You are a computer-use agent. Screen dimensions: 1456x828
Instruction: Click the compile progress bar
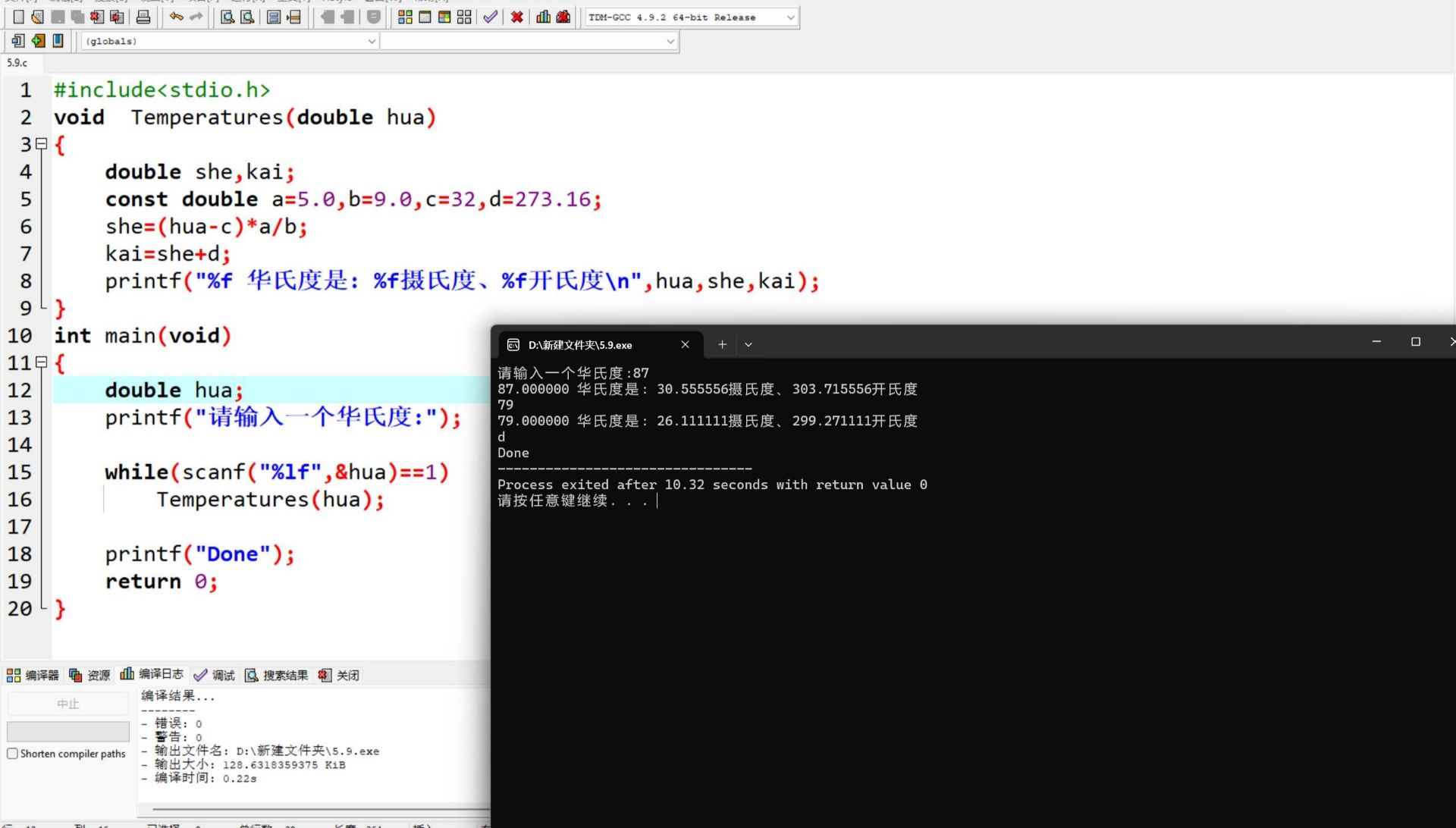(67, 731)
